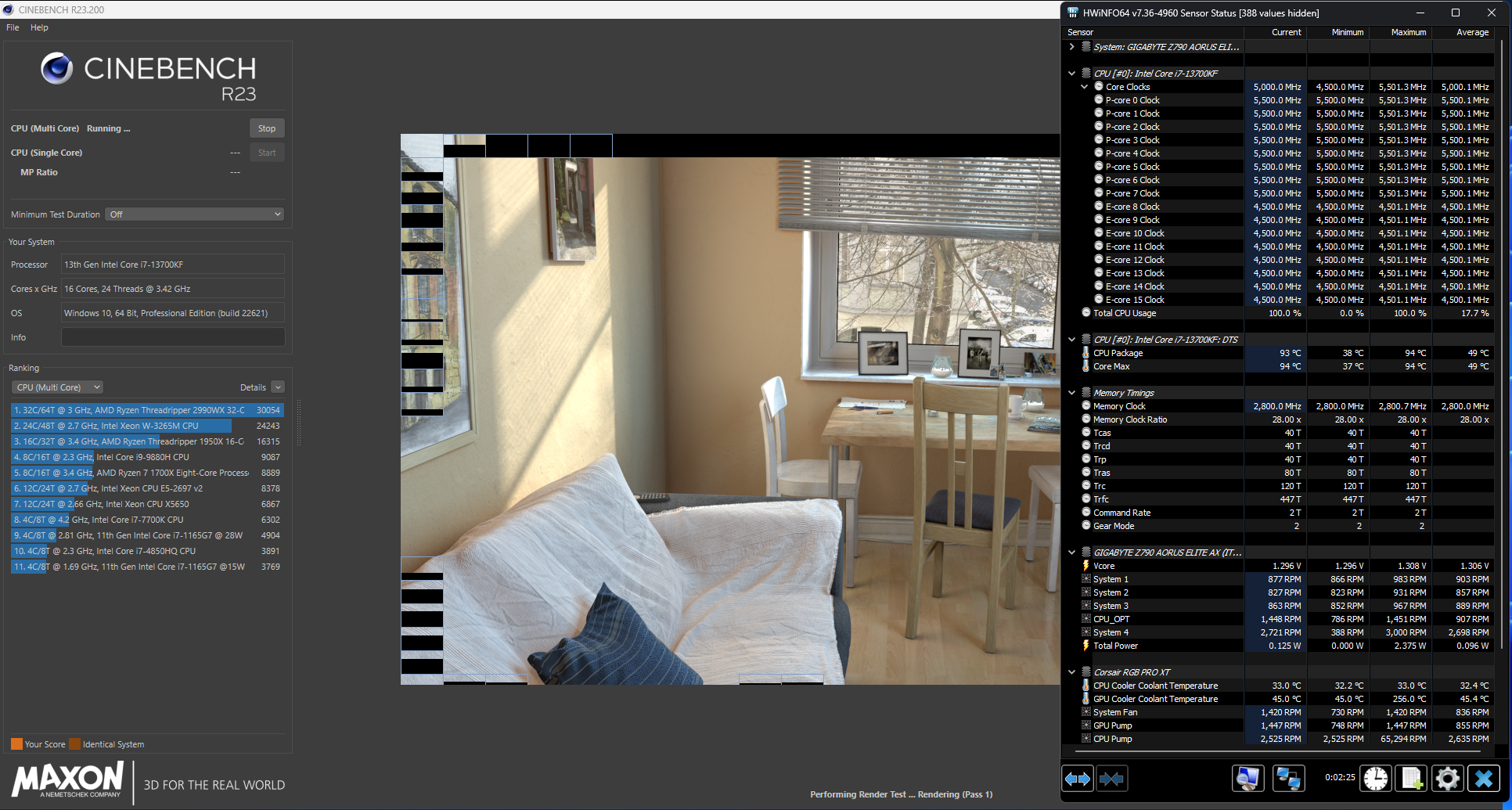
Task: Collapse the GIGABYTE Z790 AORUS ELITE AX group
Action: [x=1072, y=553]
